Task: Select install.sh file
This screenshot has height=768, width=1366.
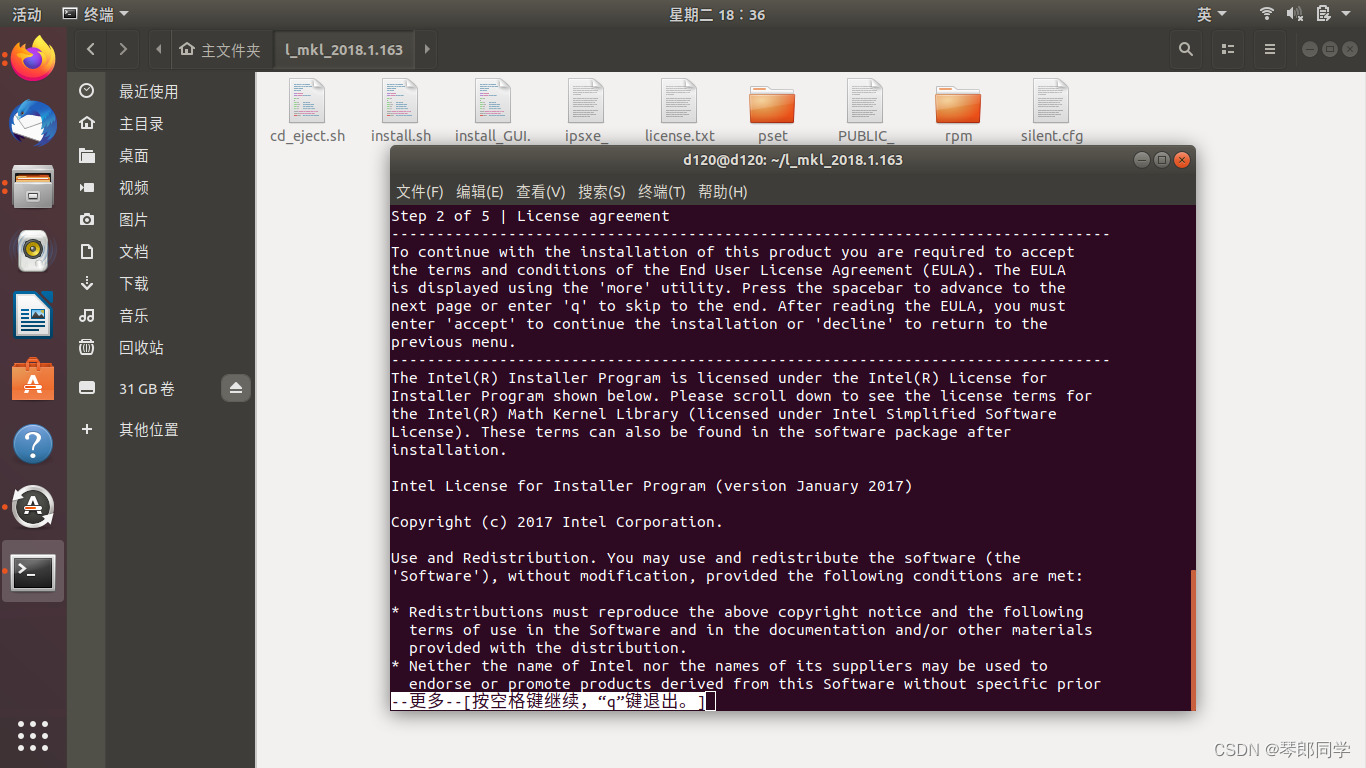Action: (x=400, y=111)
